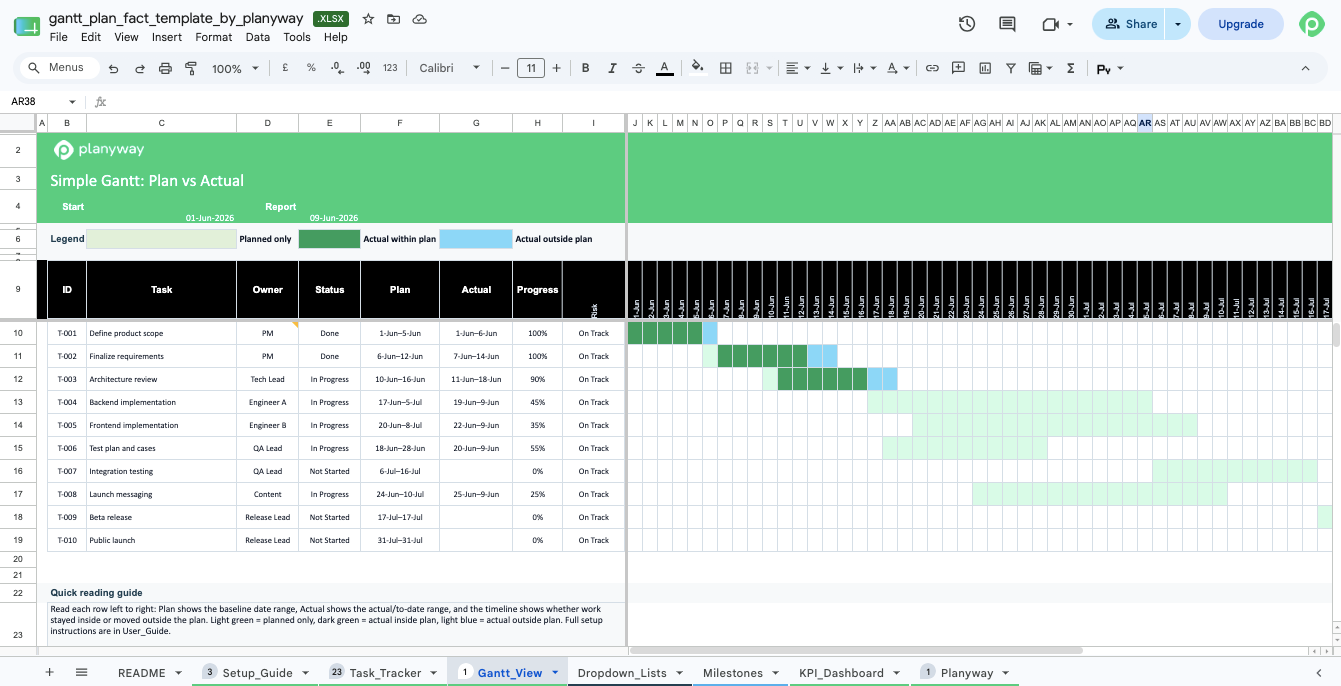Switch to the KPI_Dashboard sheet tab
The height and width of the screenshot is (686, 1341).
point(841,673)
